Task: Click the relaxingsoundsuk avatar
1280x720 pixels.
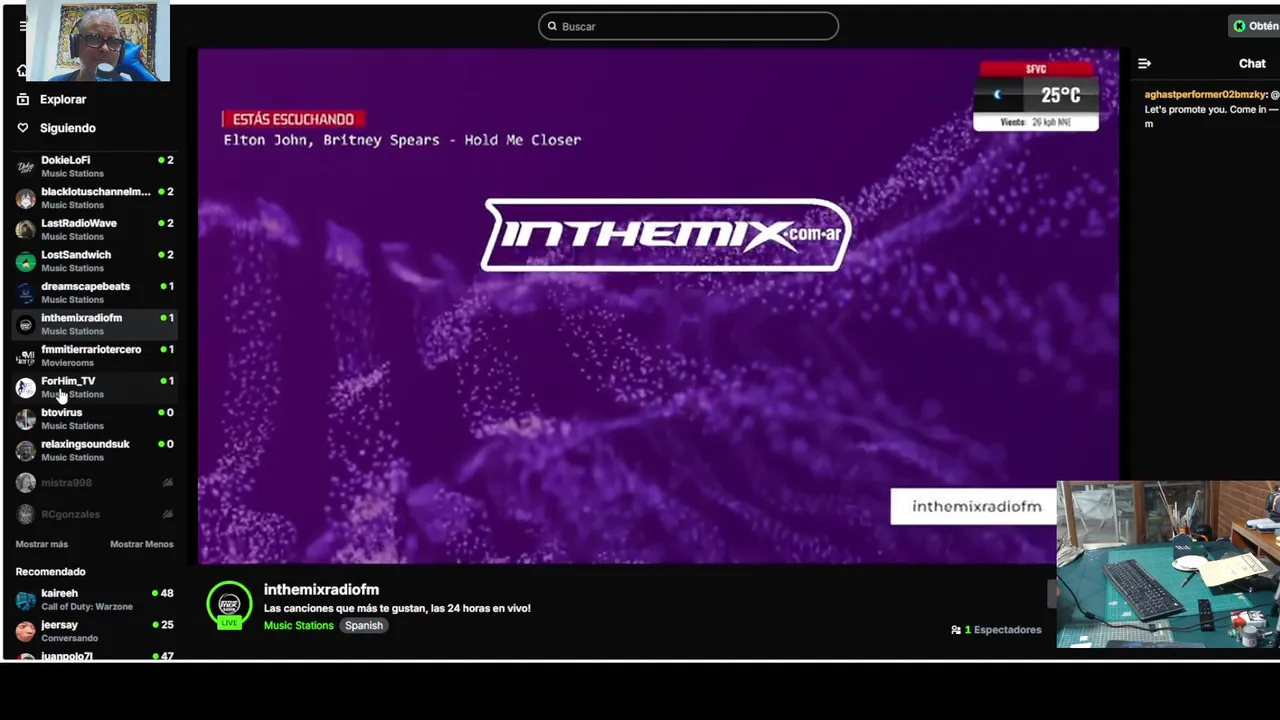Action: (26, 450)
